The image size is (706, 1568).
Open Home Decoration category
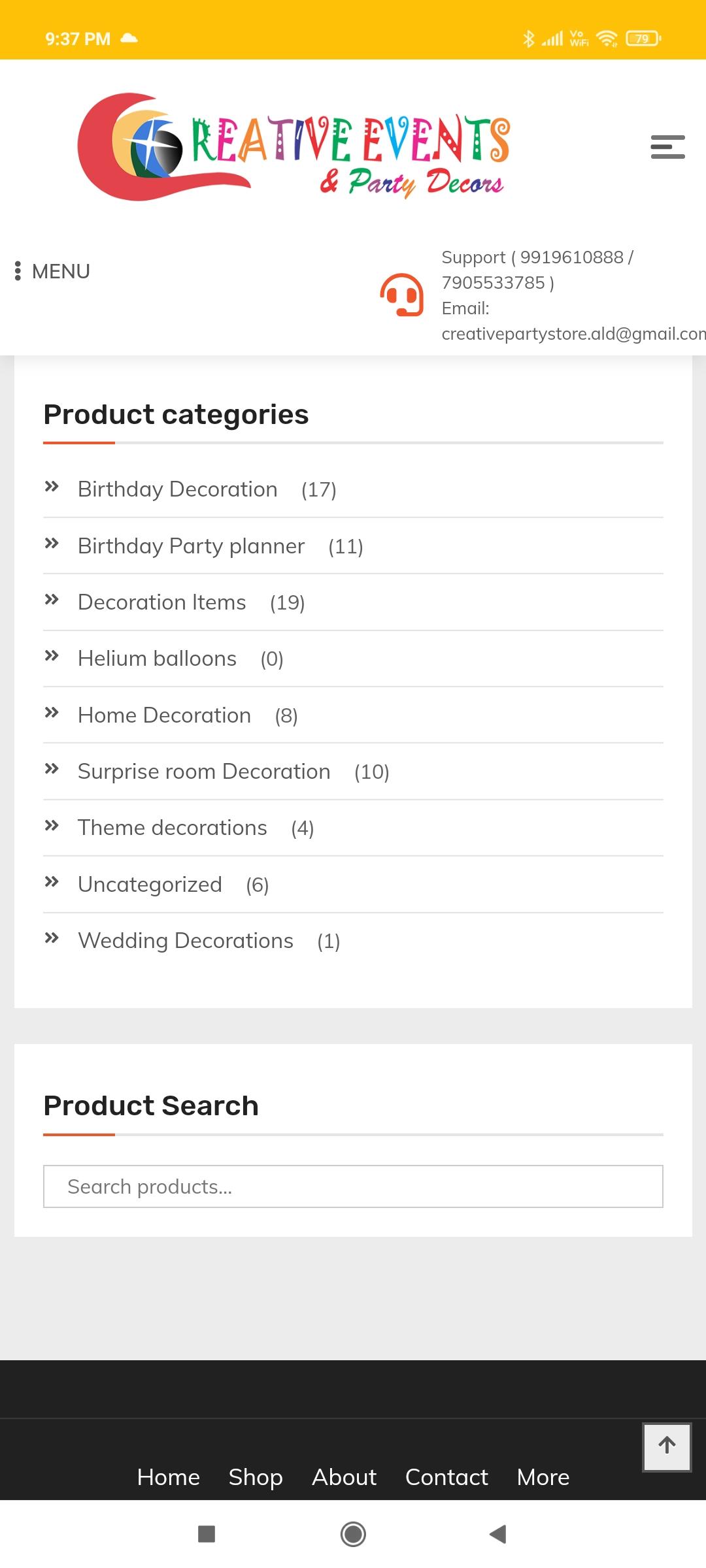[164, 715]
